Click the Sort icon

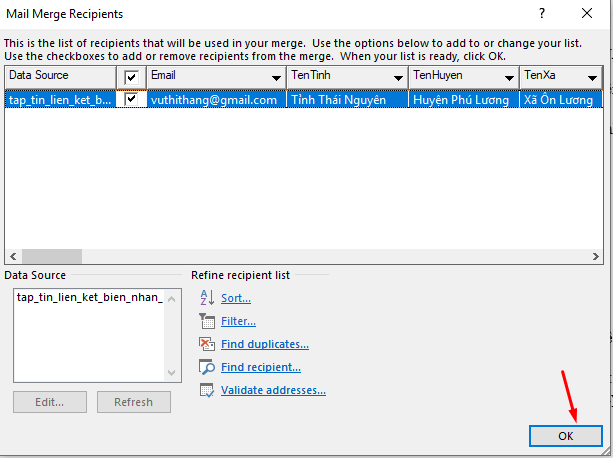click(x=207, y=298)
